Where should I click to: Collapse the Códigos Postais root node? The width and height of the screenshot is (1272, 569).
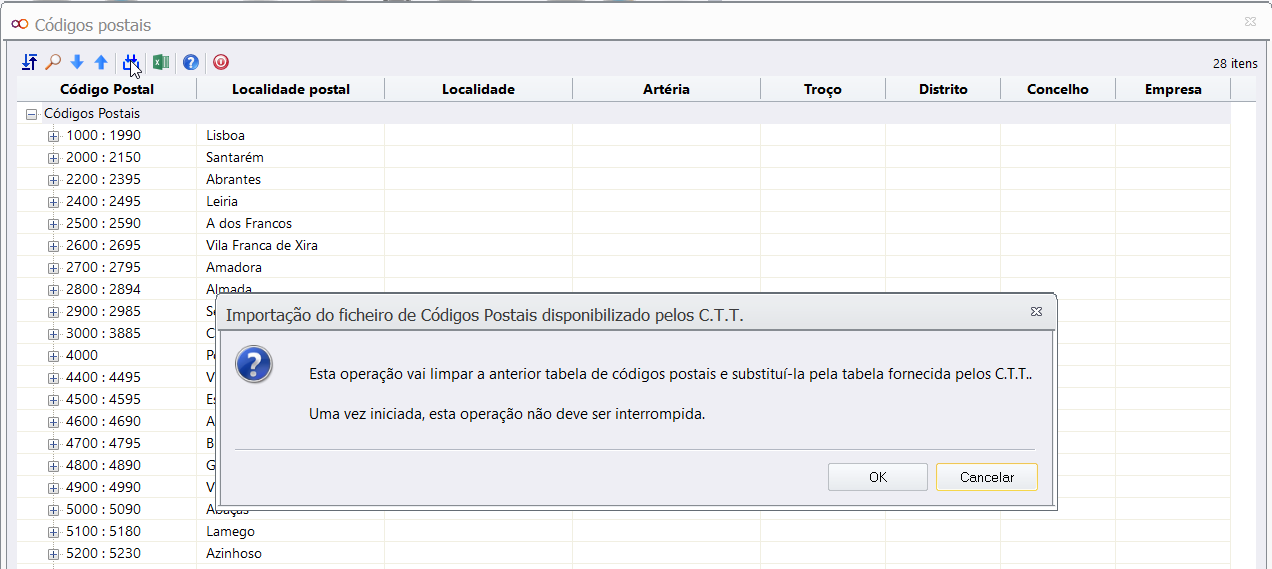pos(31,114)
